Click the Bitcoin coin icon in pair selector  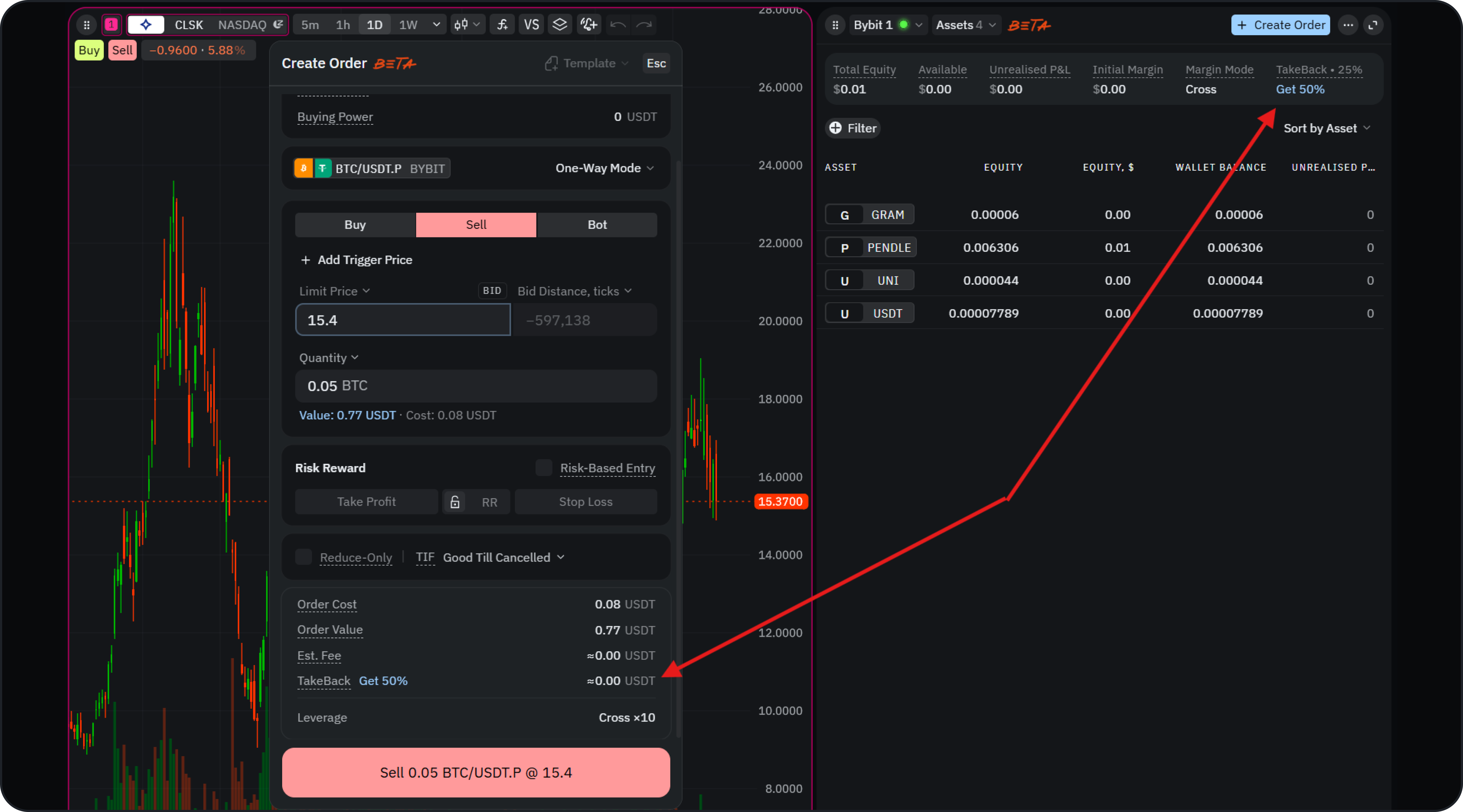pyautogui.click(x=303, y=168)
